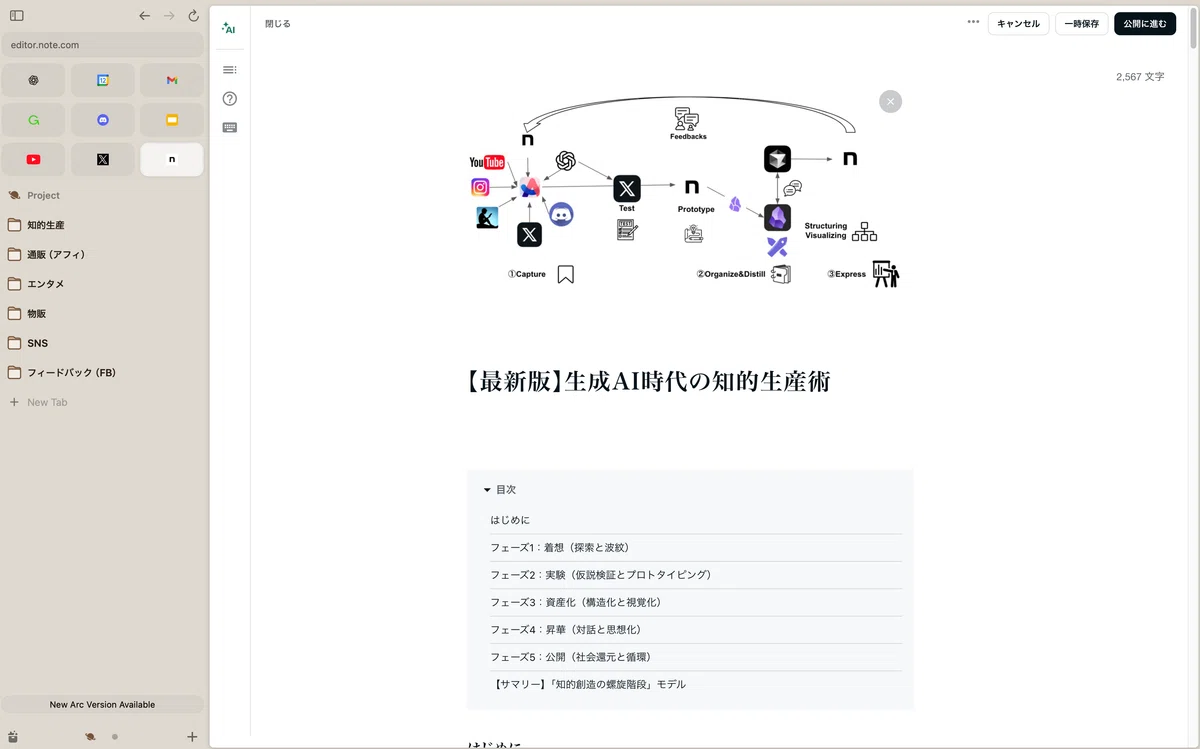The width and height of the screenshot is (1200, 749).
Task: Open the green G pinned tab
Action: coord(33,120)
